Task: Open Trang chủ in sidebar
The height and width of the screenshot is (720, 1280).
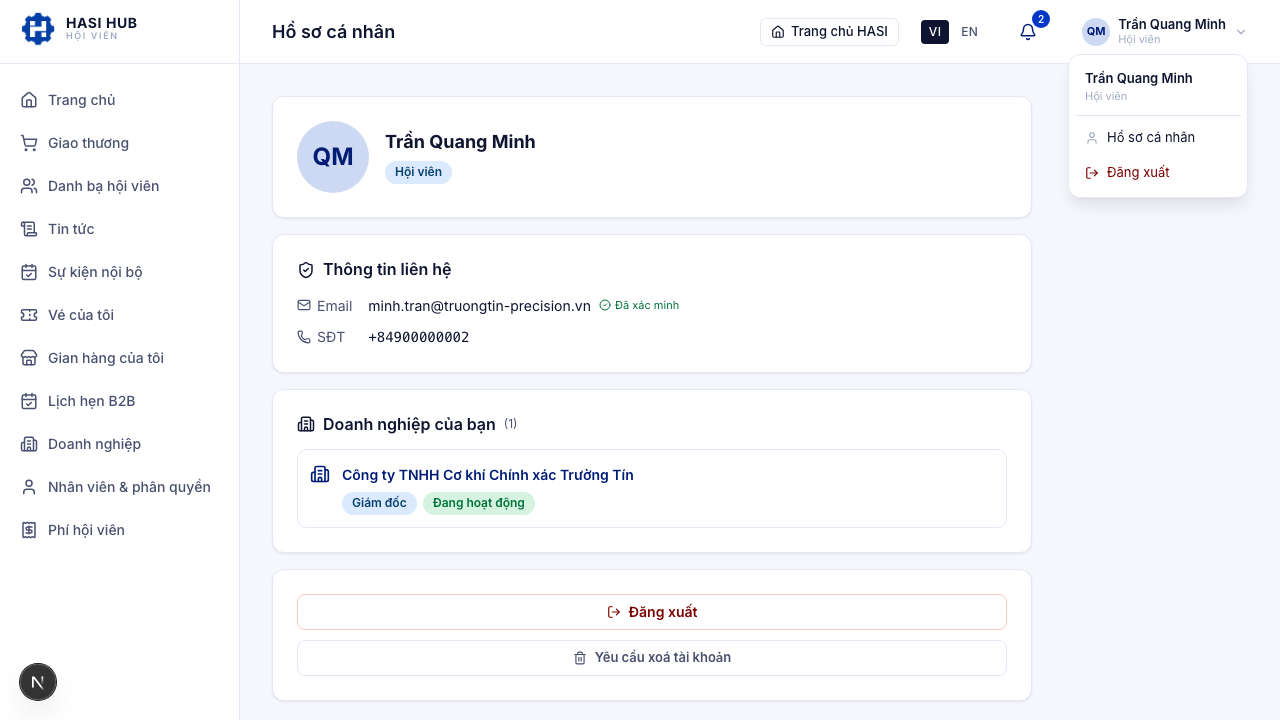Action: point(119,100)
